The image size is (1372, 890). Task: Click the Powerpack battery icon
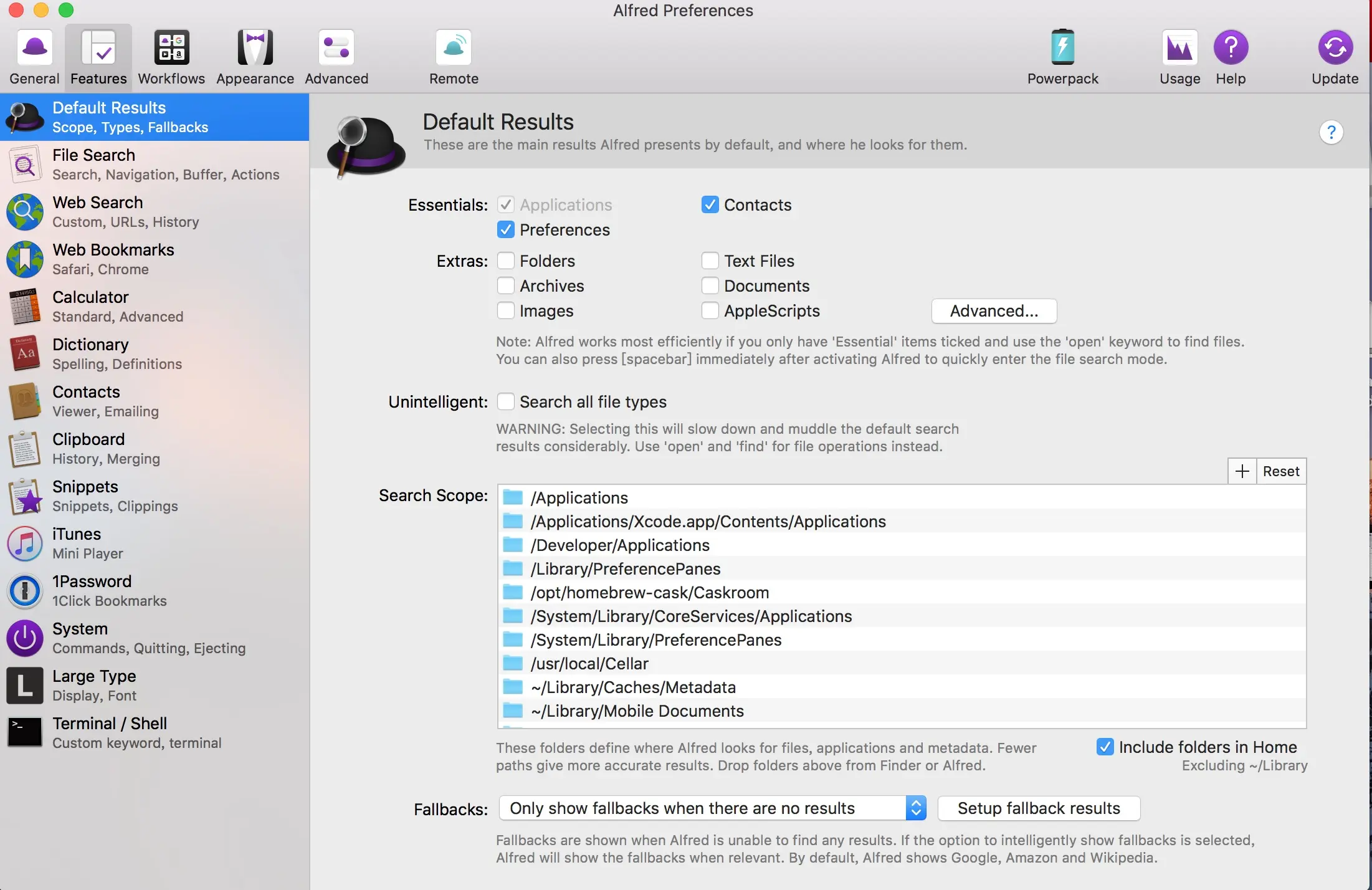tap(1062, 48)
